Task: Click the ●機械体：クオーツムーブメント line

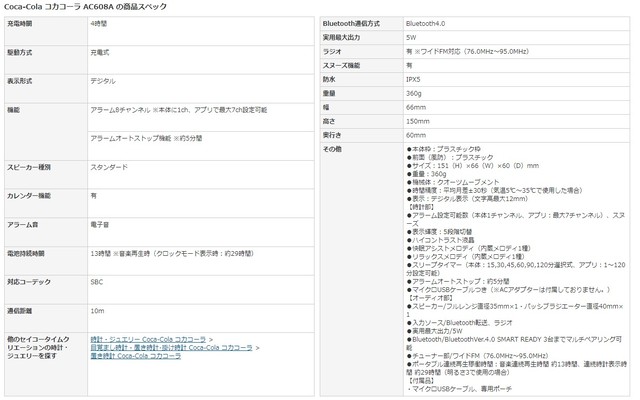Action: click(x=453, y=182)
